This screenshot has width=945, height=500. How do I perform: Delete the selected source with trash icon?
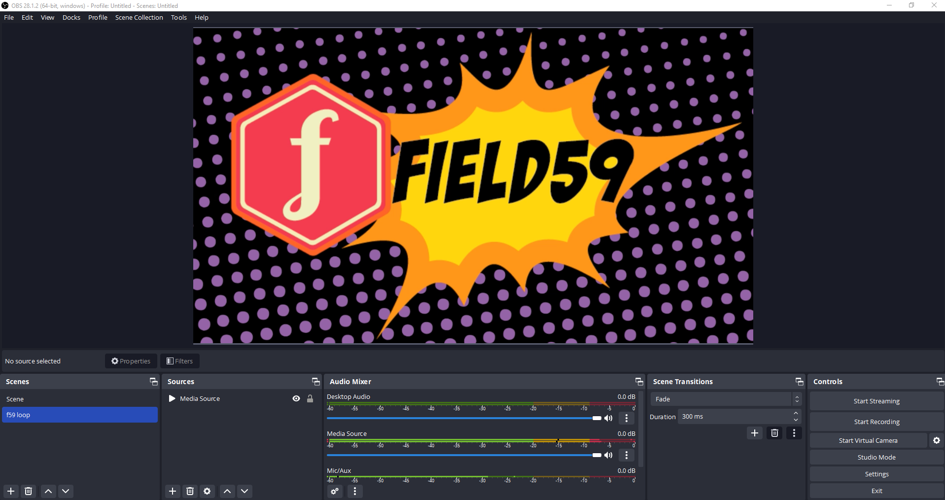190,491
